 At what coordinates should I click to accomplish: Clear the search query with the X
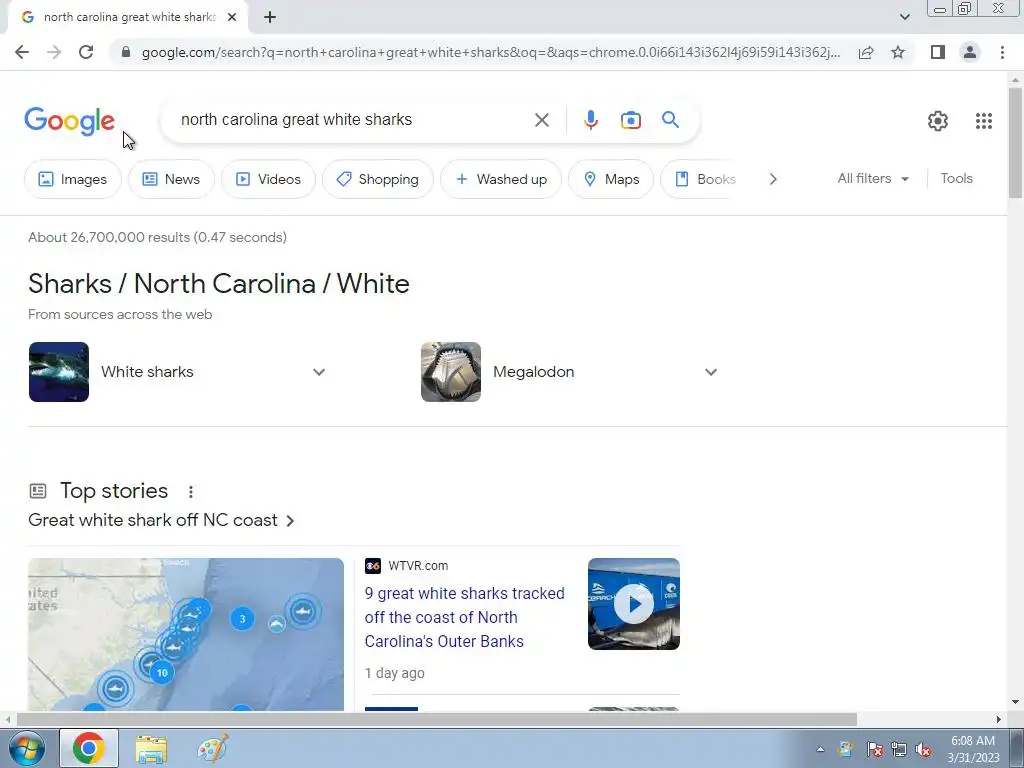(541, 120)
